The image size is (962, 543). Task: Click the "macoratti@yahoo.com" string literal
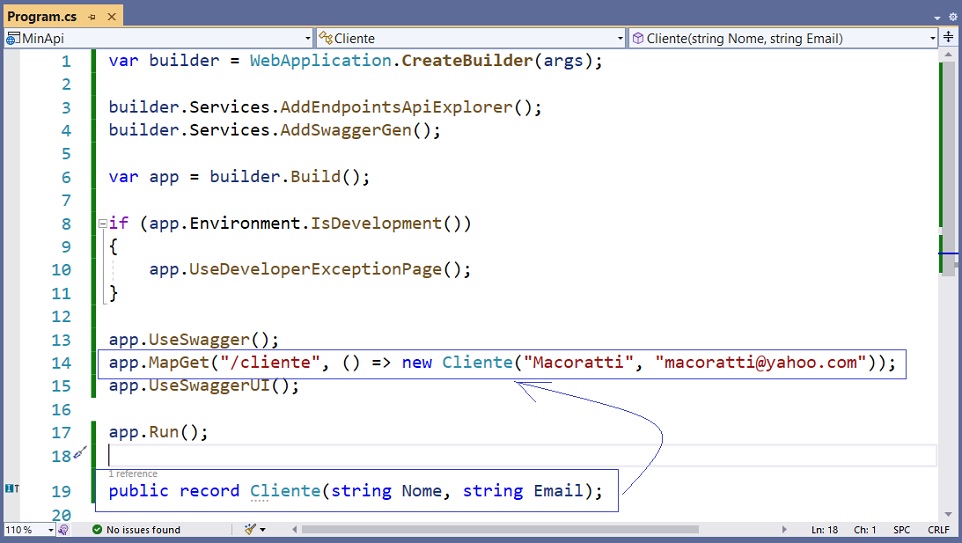[761, 363]
